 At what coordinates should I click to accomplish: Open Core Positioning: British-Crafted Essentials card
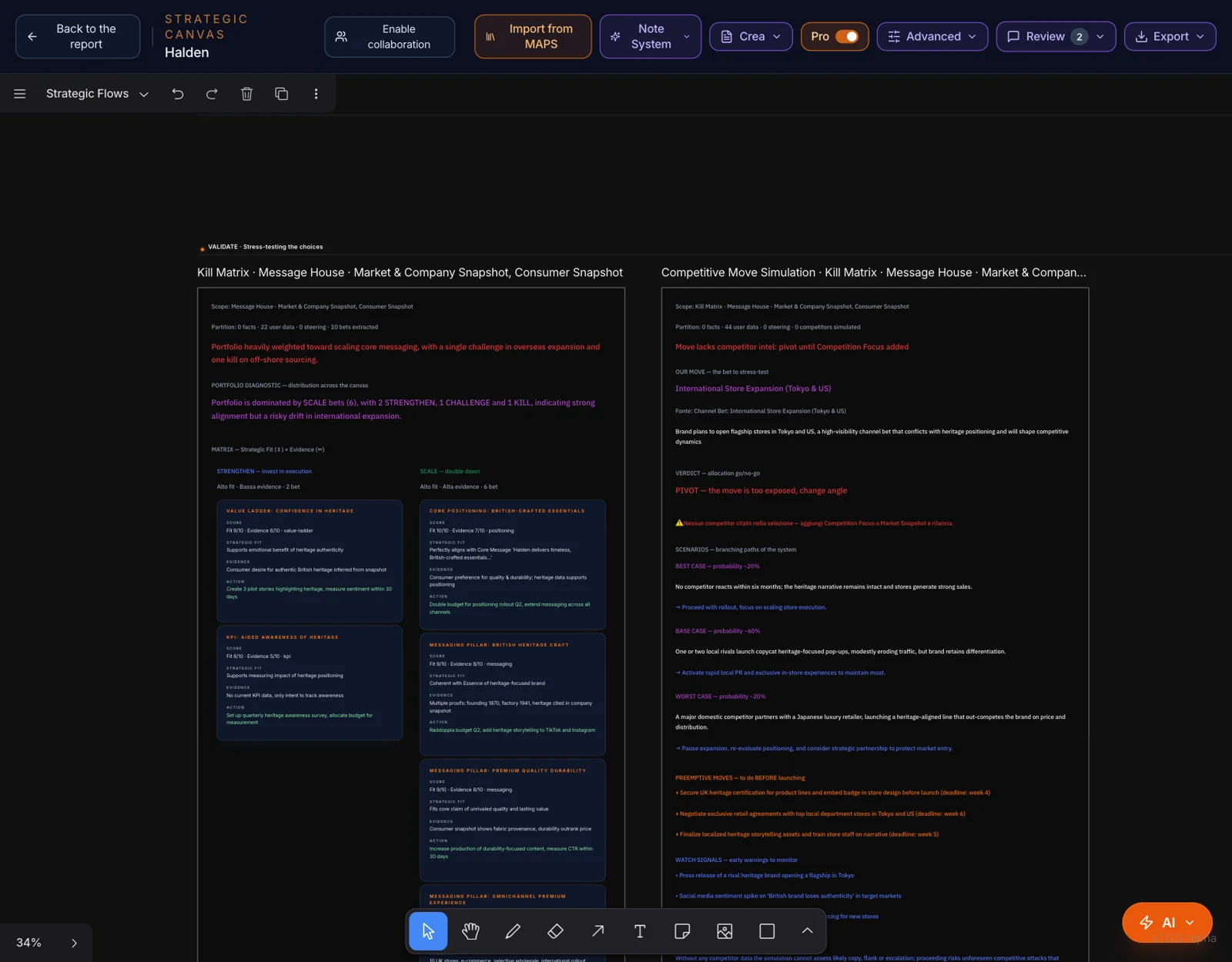(x=513, y=565)
